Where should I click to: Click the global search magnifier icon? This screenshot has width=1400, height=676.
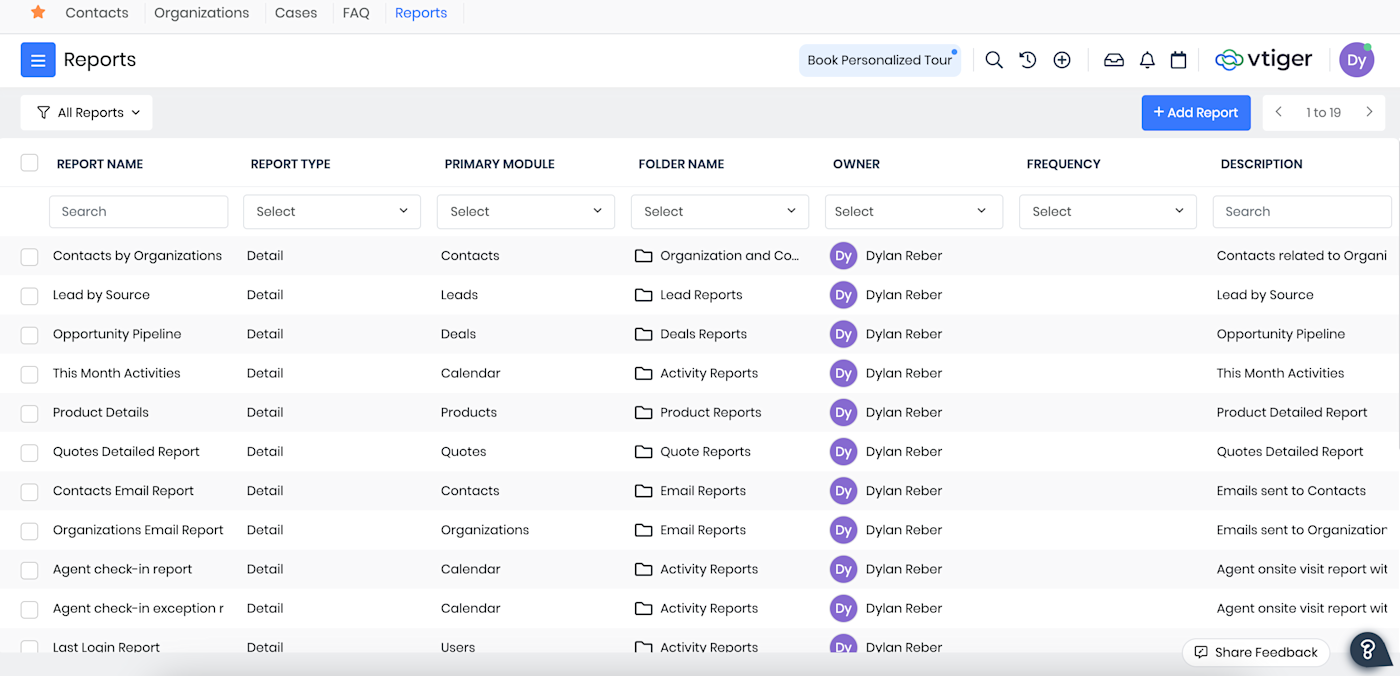pos(993,60)
